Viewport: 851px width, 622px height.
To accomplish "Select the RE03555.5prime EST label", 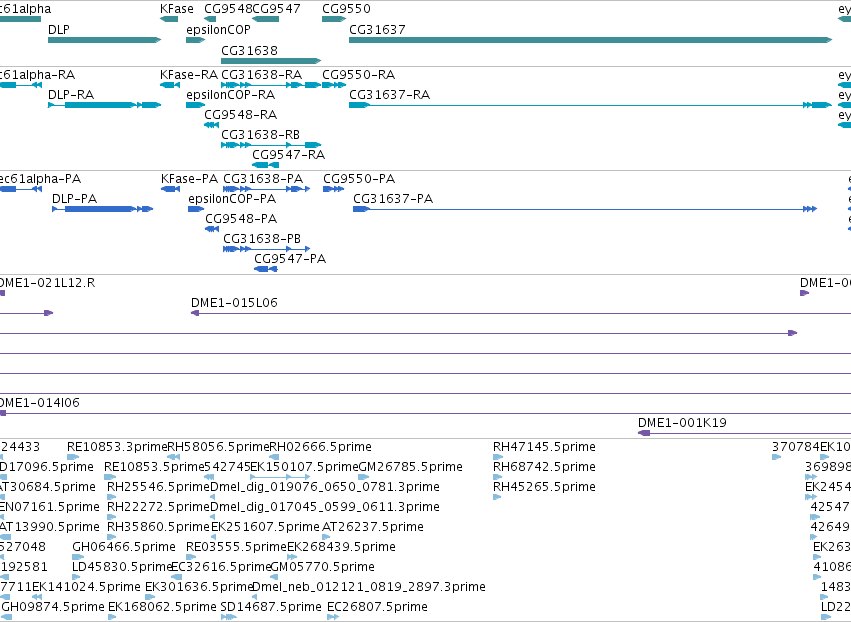I will [236, 547].
